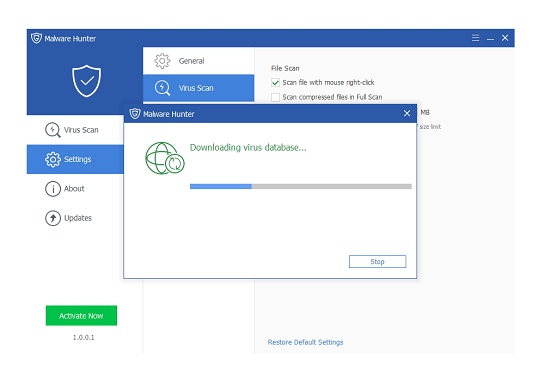Click the Updates arrow icon in sidebar
Image resolution: width=550 pixels, height=387 pixels.
[53, 218]
